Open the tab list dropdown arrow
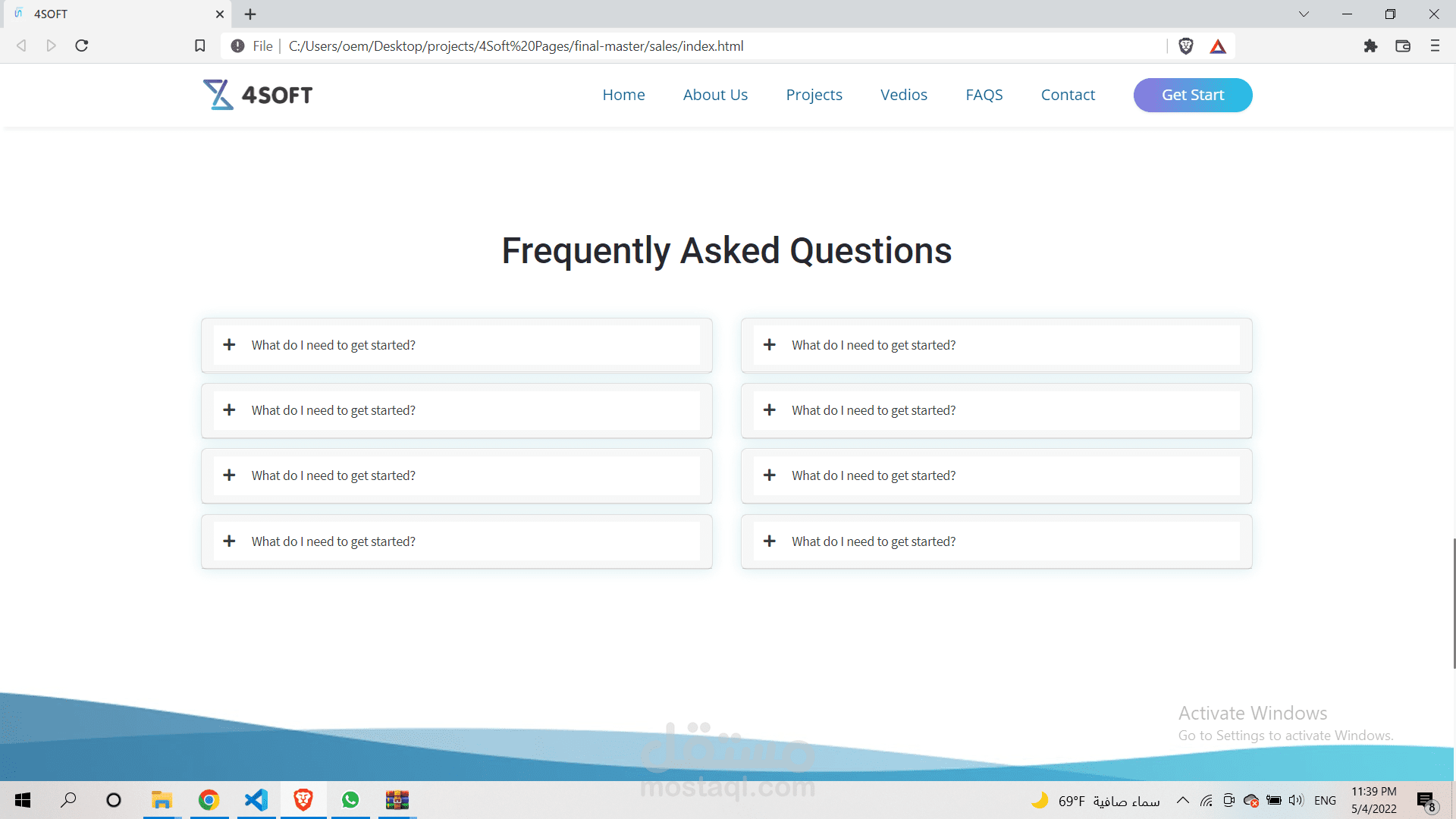This screenshot has width=1456, height=819. (x=1304, y=14)
